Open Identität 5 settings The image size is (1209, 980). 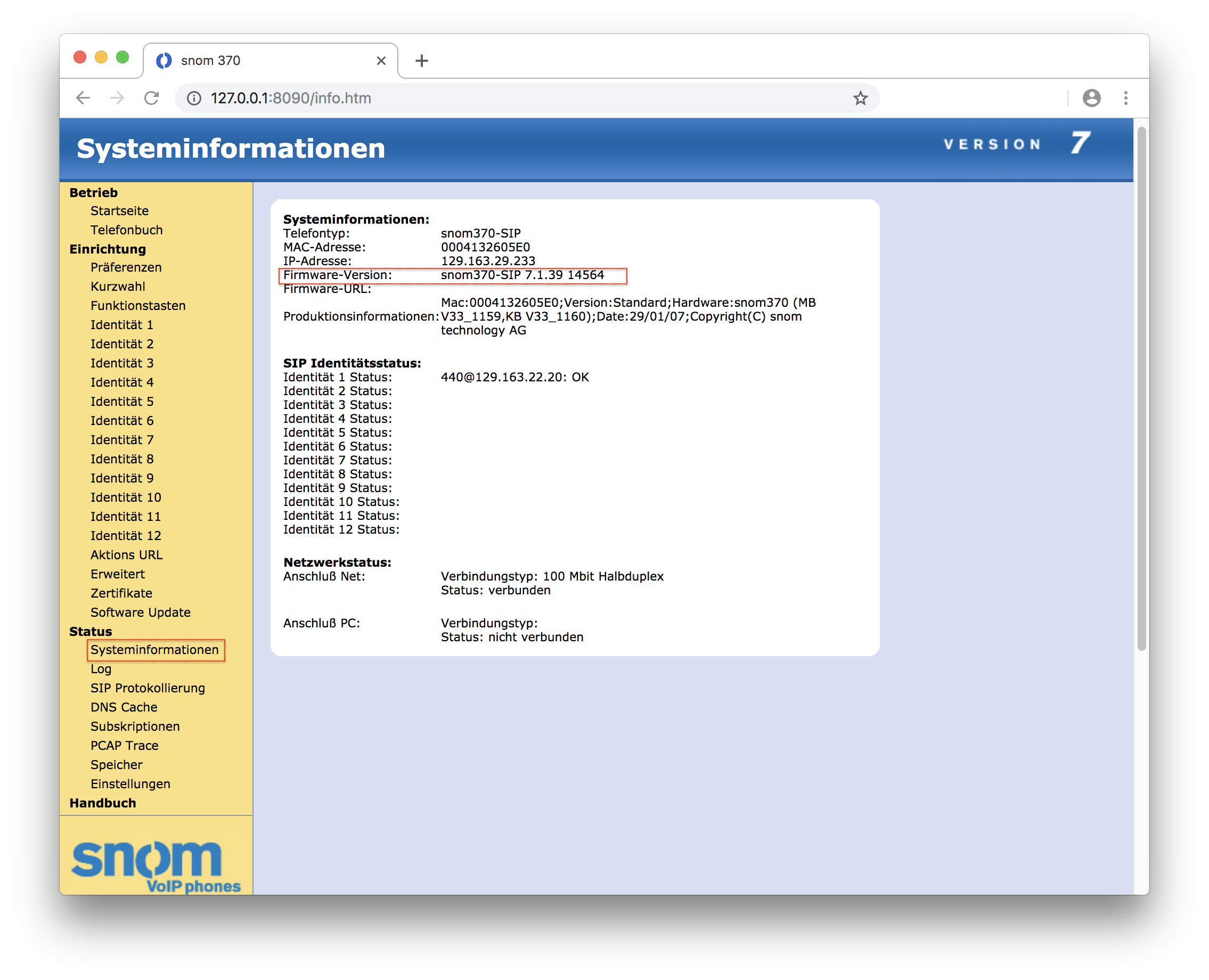pyautogui.click(x=121, y=402)
